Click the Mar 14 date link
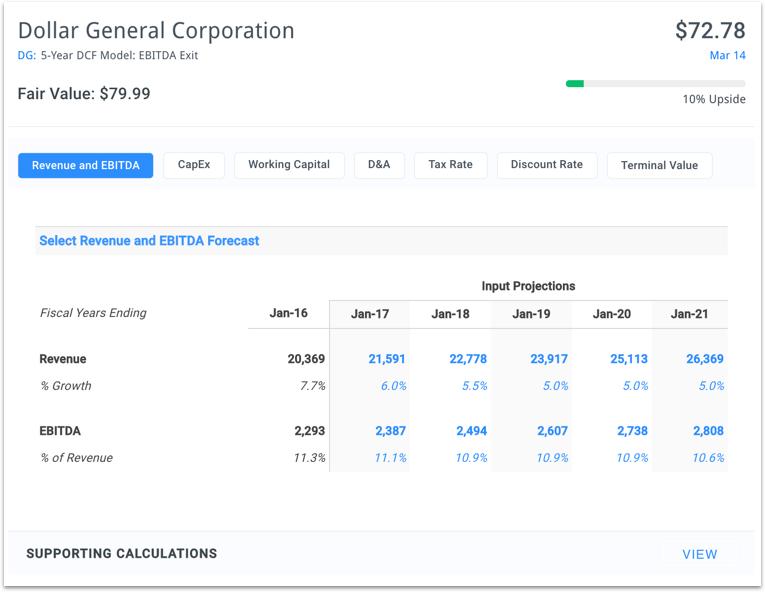The width and height of the screenshot is (765, 592). (727, 55)
